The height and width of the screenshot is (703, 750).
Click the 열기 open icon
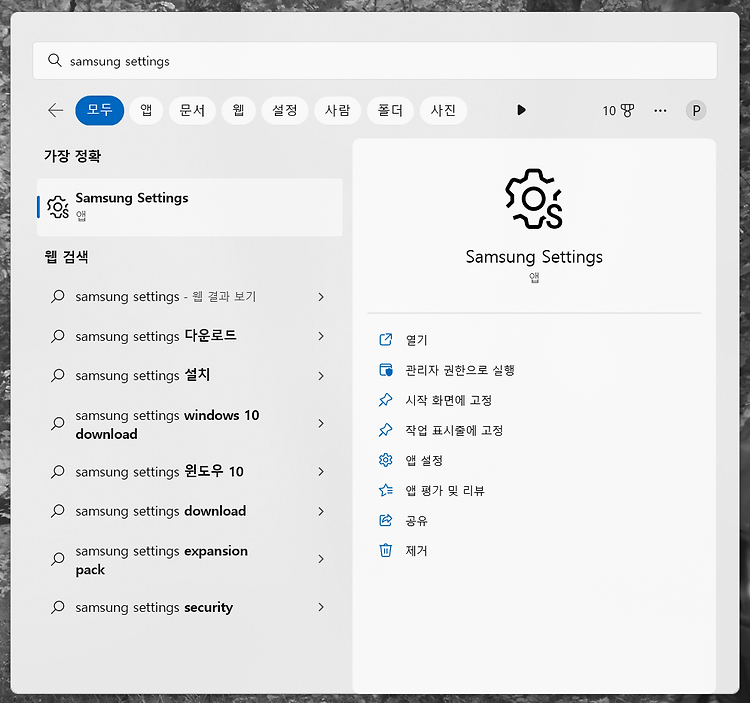[x=386, y=340]
